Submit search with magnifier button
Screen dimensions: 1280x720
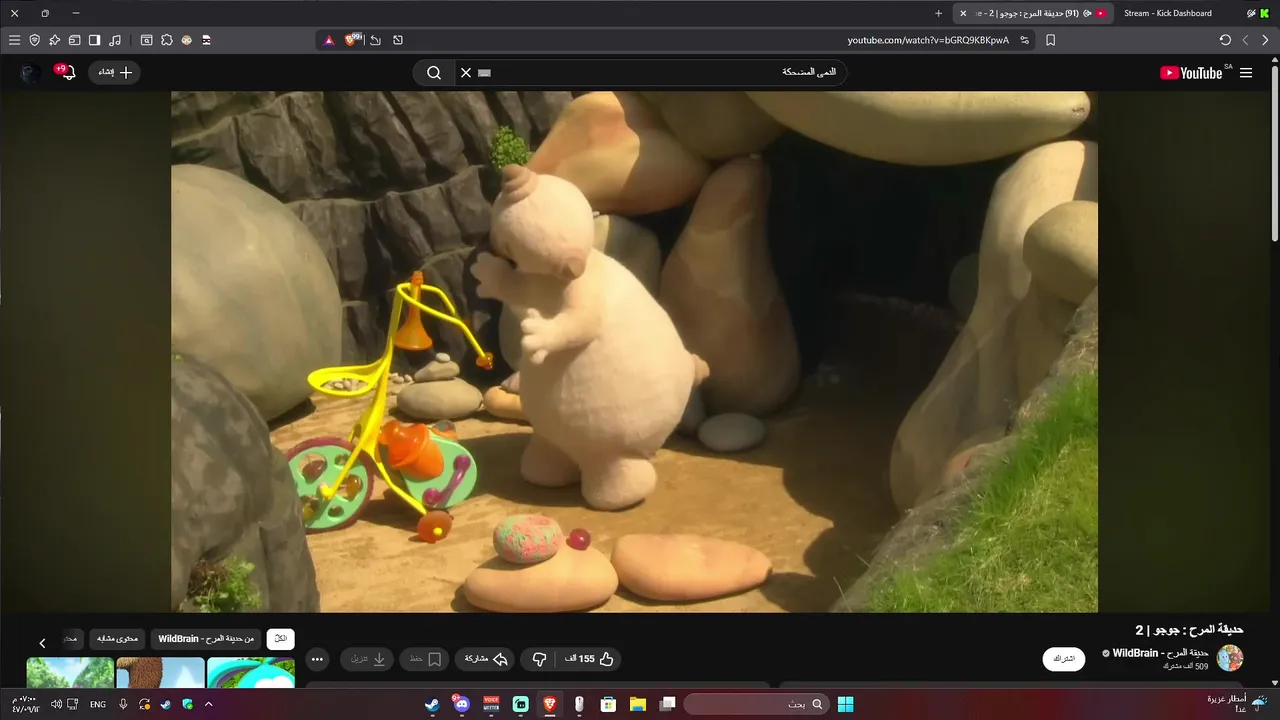434,72
